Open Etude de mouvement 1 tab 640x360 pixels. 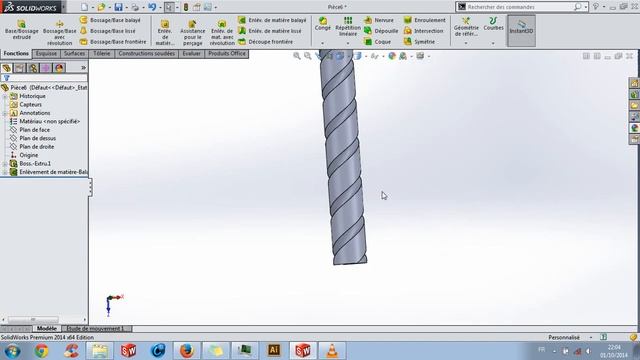coord(96,329)
